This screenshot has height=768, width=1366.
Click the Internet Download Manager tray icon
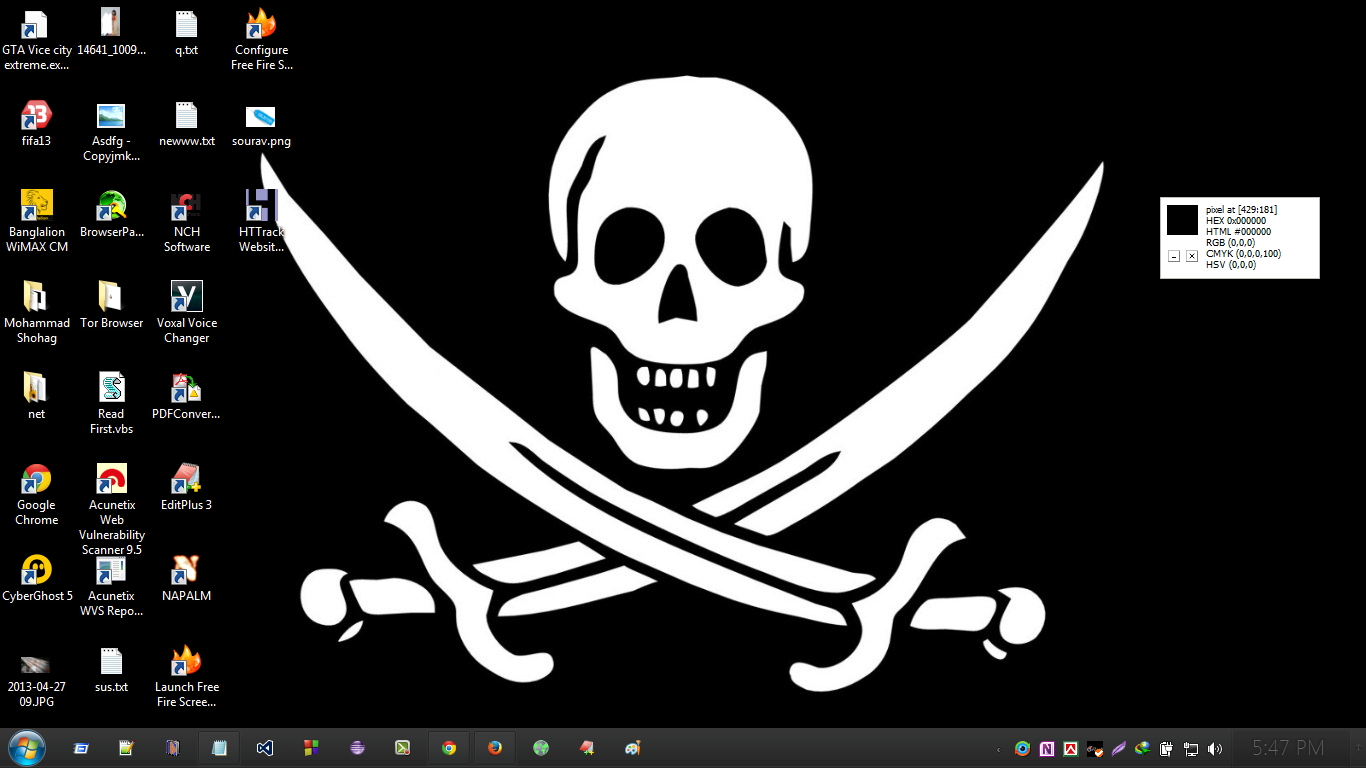[1142, 748]
